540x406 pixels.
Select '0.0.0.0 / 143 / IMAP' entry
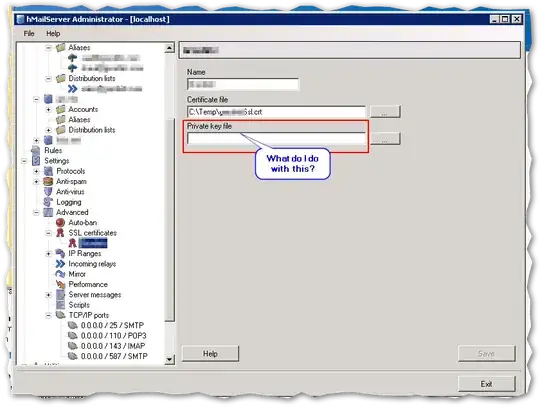[x=113, y=346]
